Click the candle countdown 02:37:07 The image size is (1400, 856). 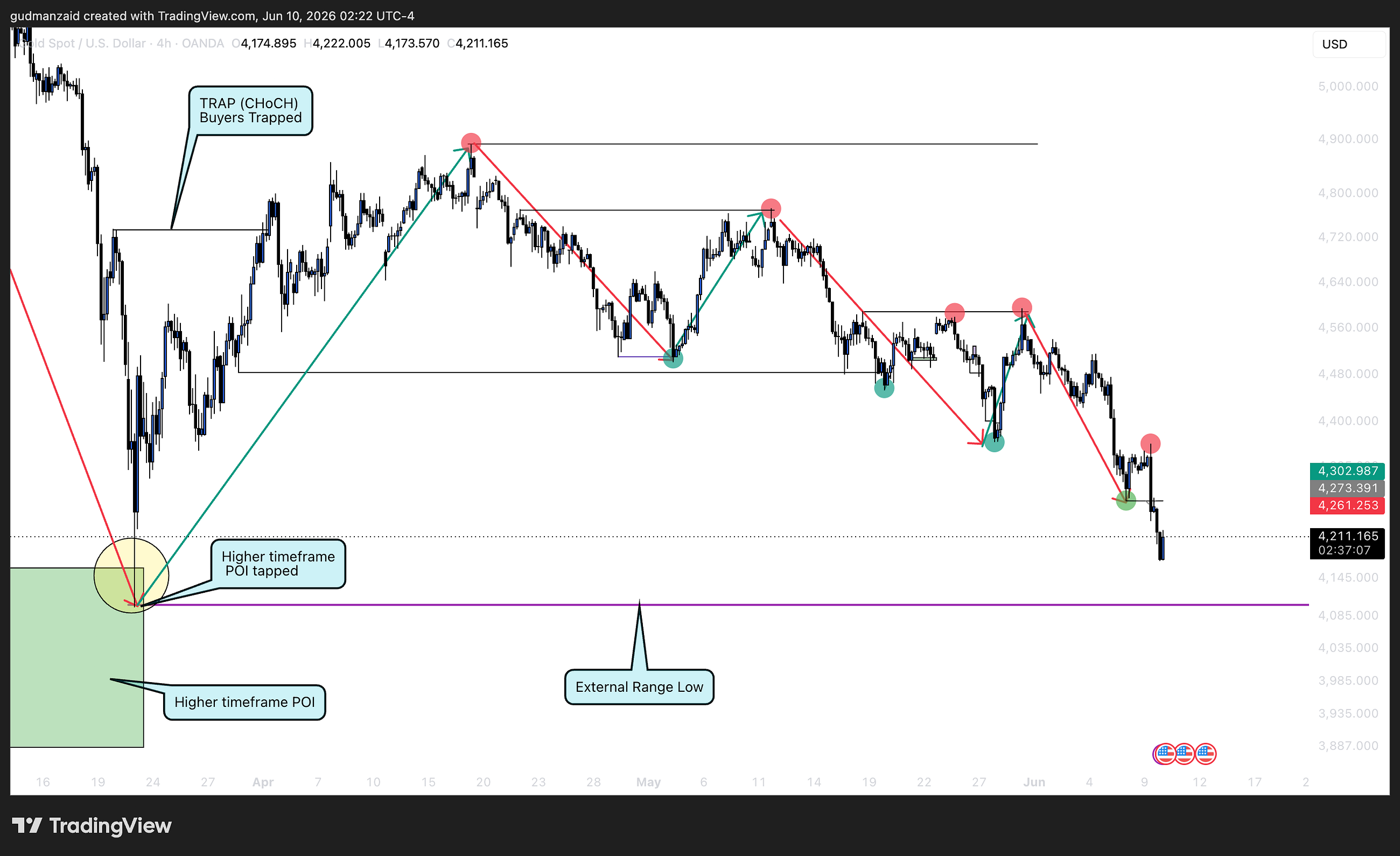(x=1345, y=550)
